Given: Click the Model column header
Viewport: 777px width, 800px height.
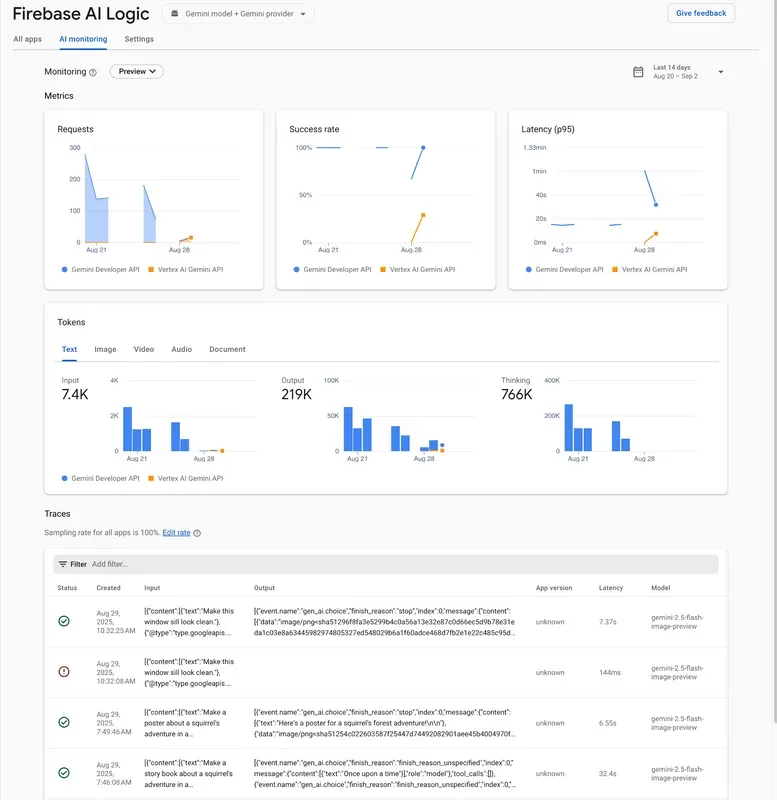Looking at the screenshot, I should click(661, 588).
